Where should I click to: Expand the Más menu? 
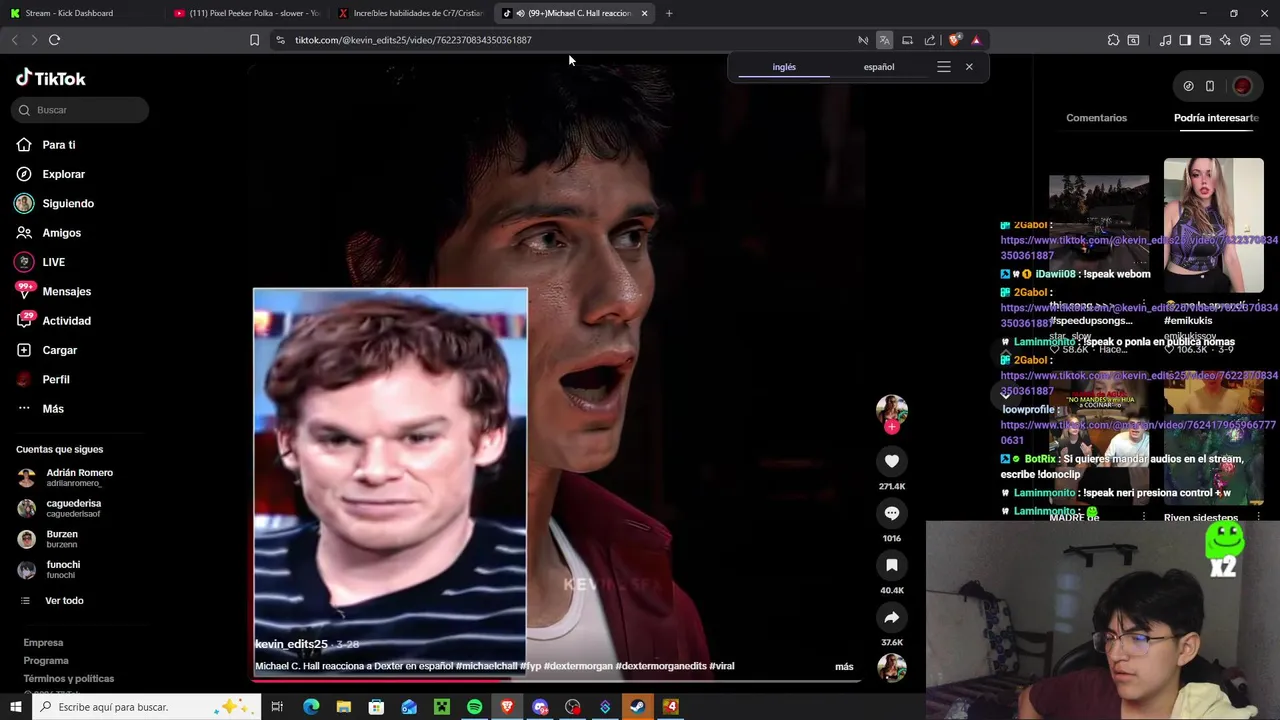pyautogui.click(x=52, y=408)
